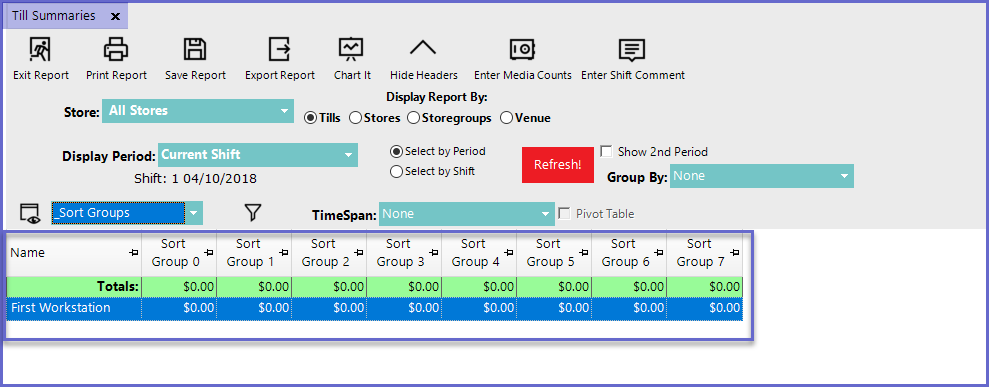Click the Sort Group 7 header

[x=705, y=253]
